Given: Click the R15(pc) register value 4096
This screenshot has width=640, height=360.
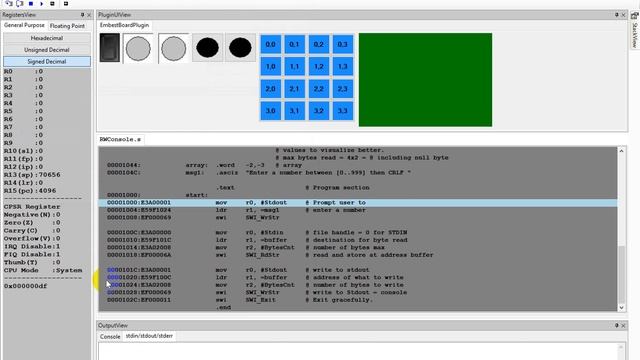Looking at the screenshot, I should [x=47, y=191].
